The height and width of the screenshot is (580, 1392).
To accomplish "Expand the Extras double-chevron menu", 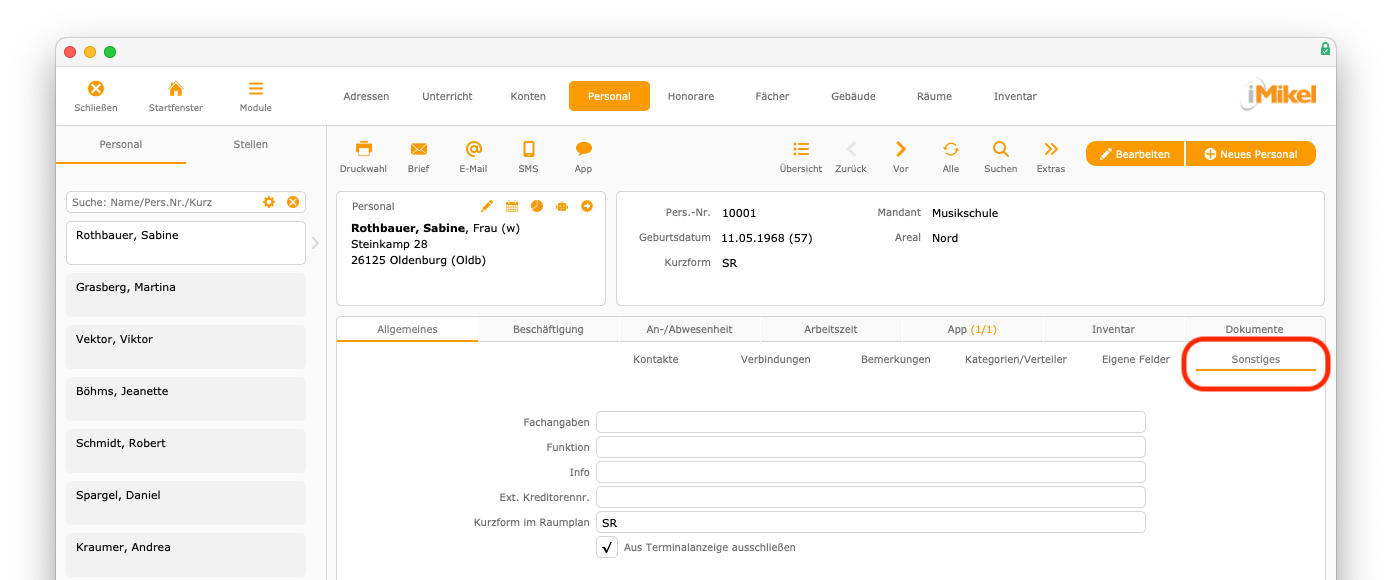I will click(1050, 149).
